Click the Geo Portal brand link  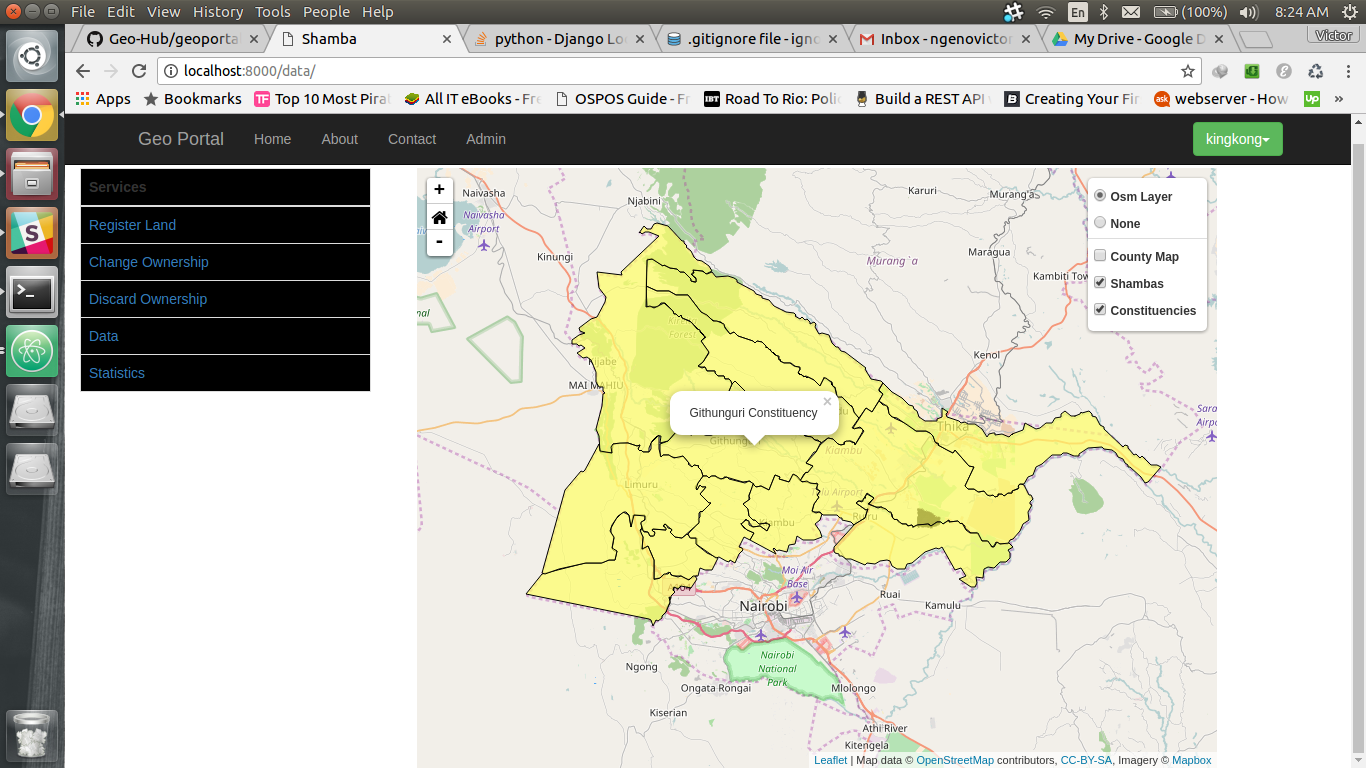[x=181, y=139]
